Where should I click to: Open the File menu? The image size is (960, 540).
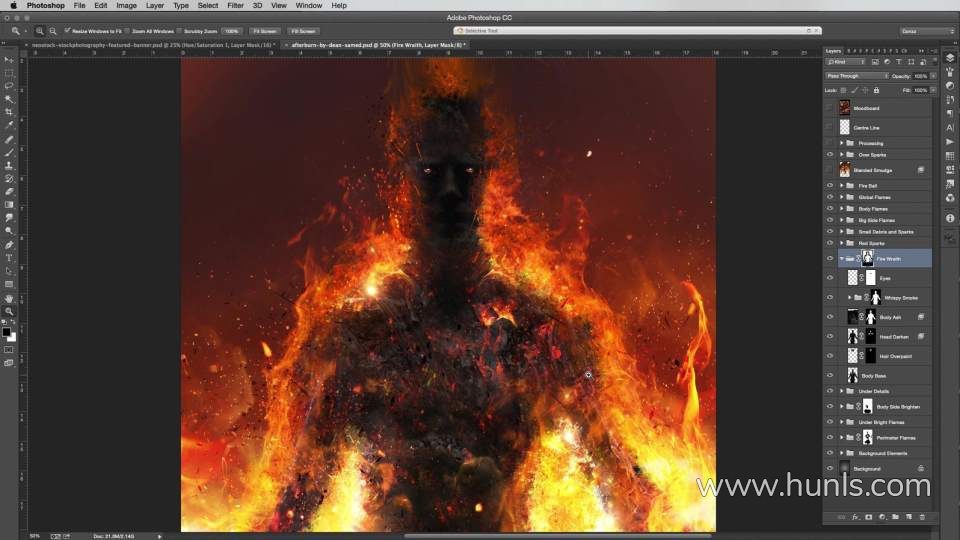(80, 6)
